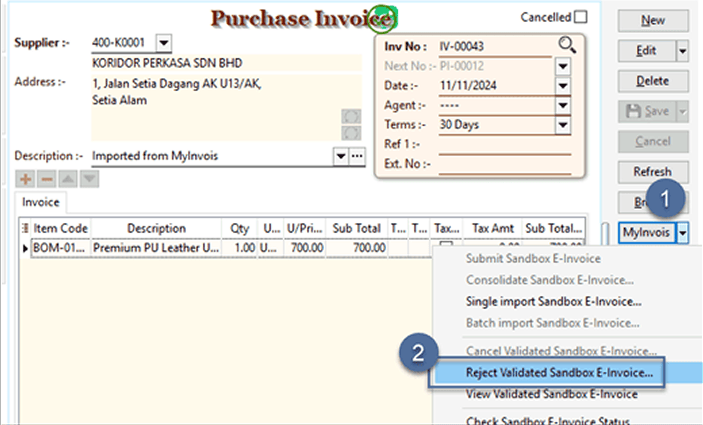Select Reject Validated Sandbox E-Invoice
The image size is (703, 425).
pyautogui.click(x=560, y=373)
